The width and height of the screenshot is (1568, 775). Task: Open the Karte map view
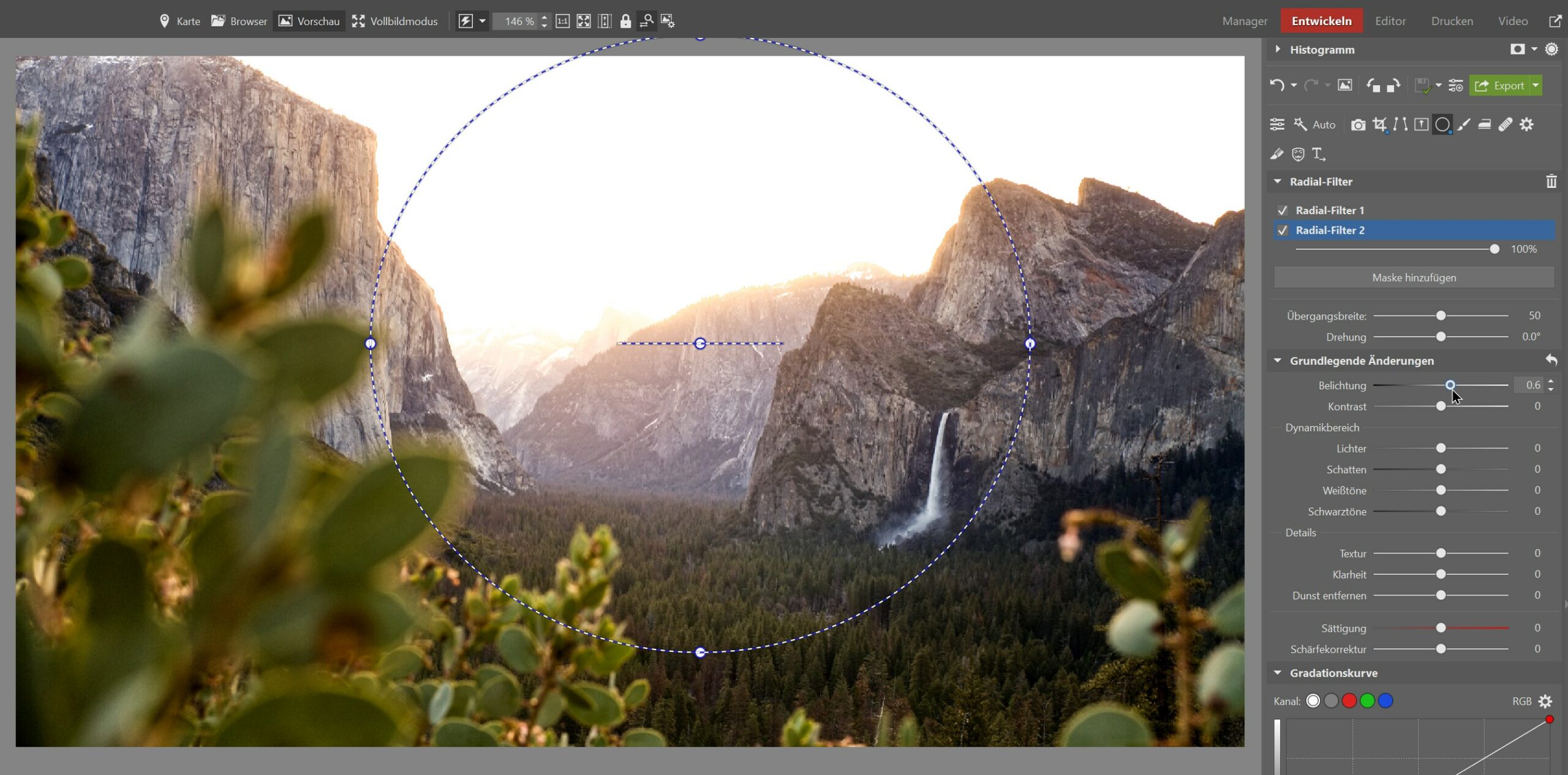point(180,21)
